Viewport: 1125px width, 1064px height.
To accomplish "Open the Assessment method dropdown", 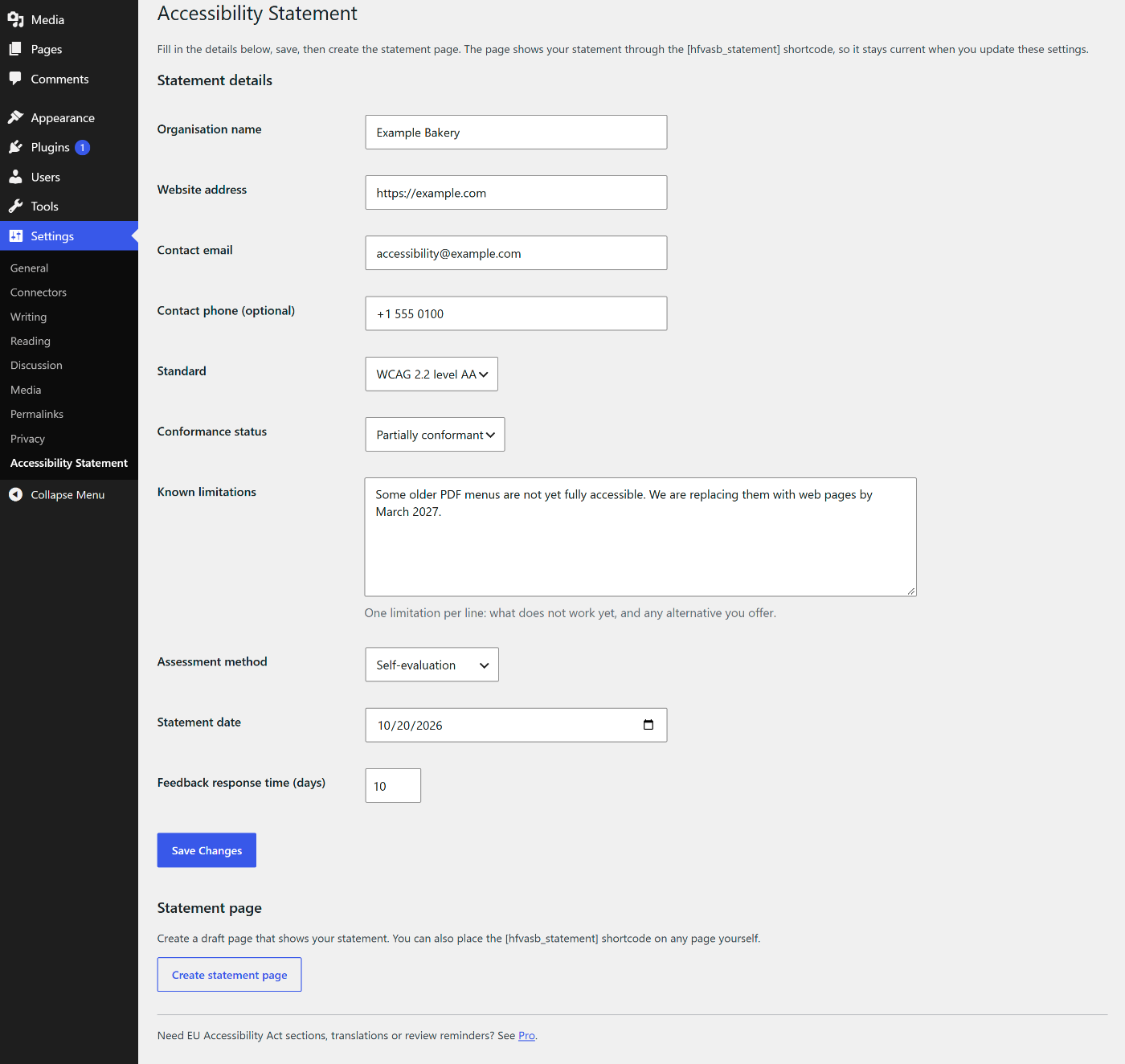I will coord(432,665).
